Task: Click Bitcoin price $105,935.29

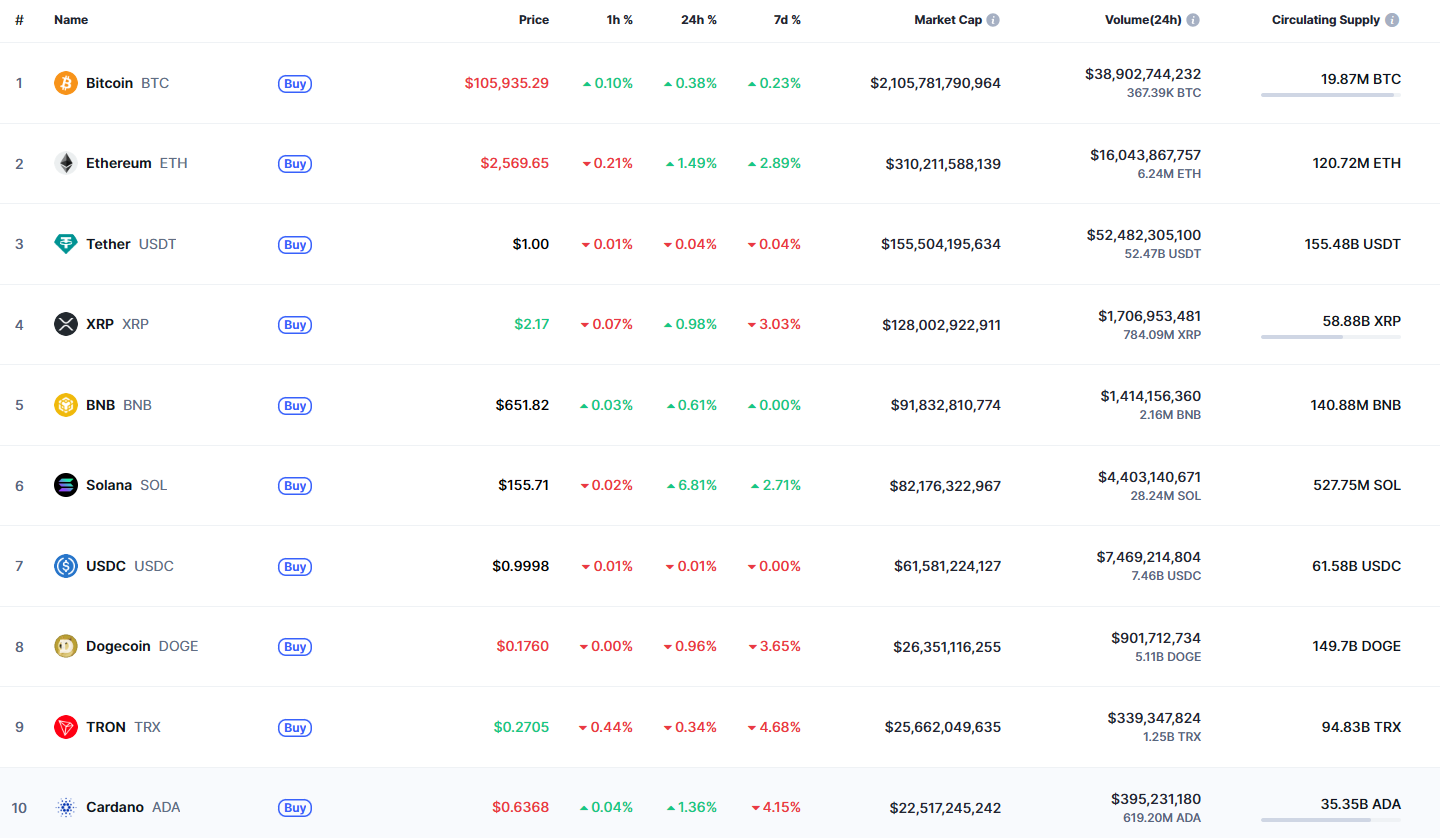Action: (506, 83)
